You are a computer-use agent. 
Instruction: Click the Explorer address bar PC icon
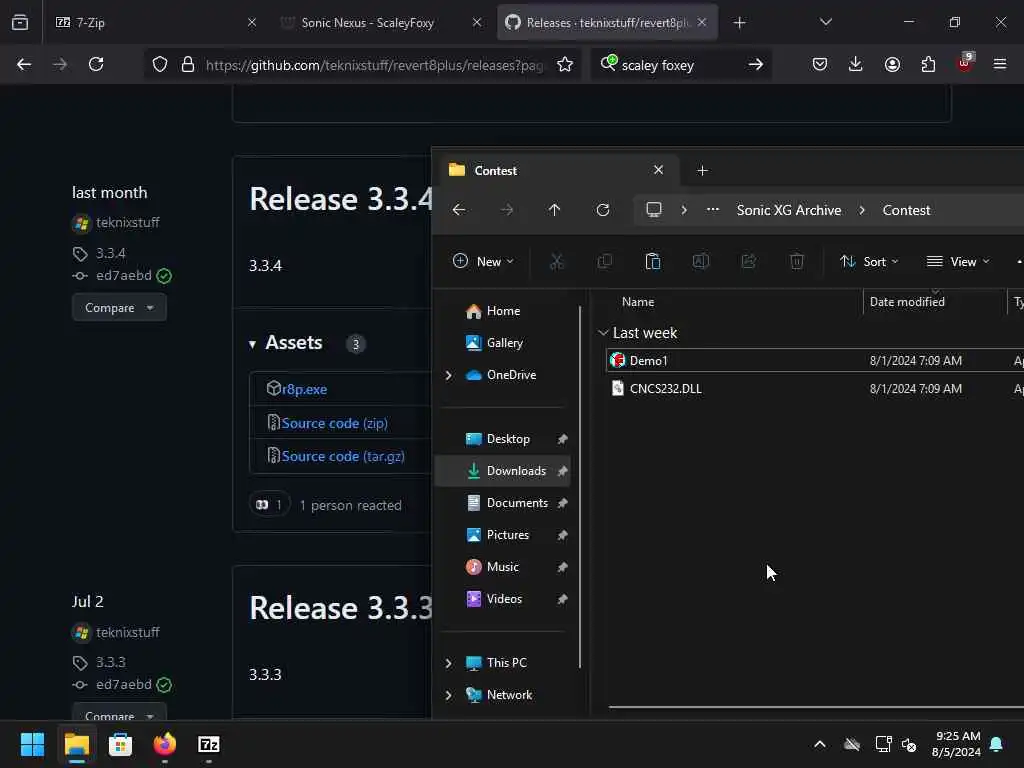(x=654, y=210)
